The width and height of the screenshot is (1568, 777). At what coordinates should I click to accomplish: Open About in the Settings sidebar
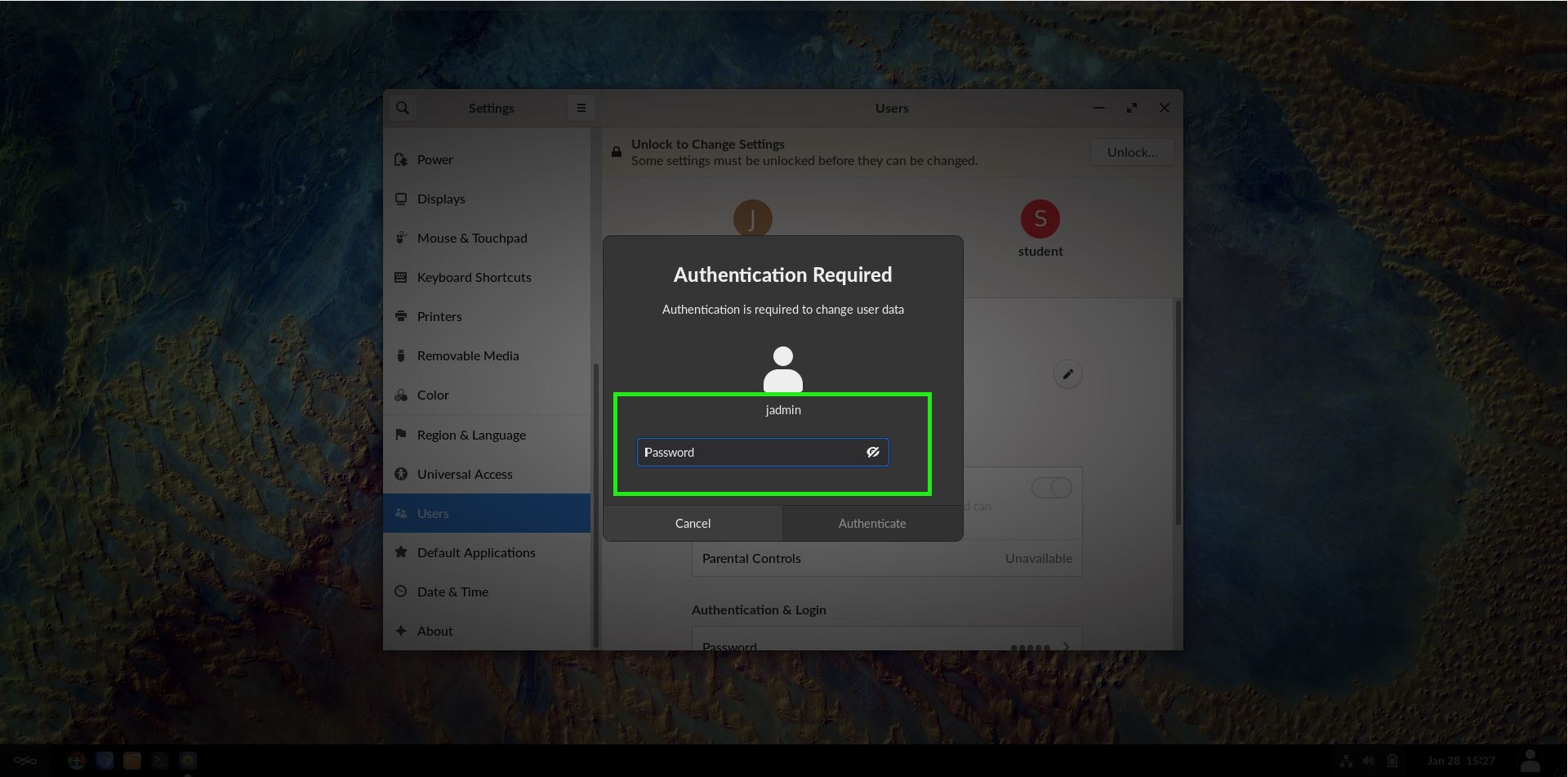[x=487, y=631]
